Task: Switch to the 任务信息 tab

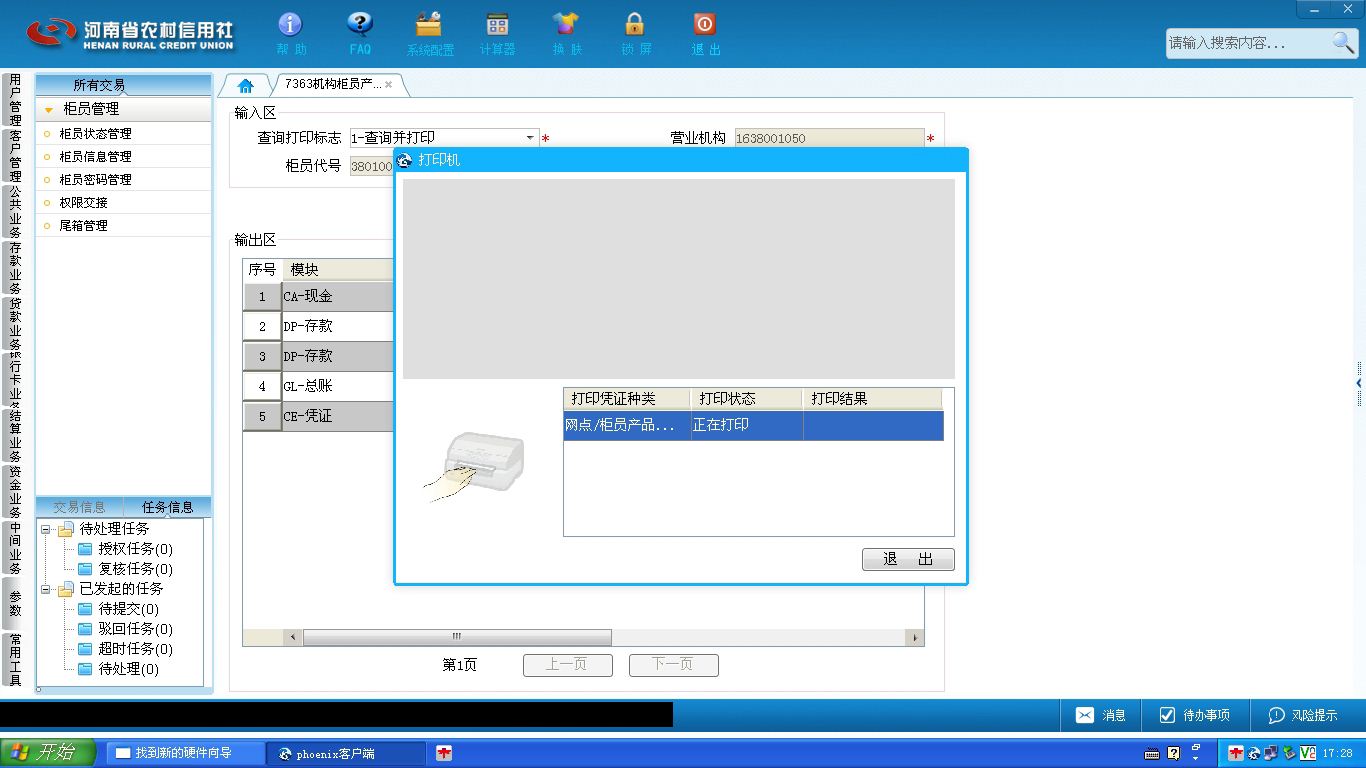Action: [x=167, y=507]
